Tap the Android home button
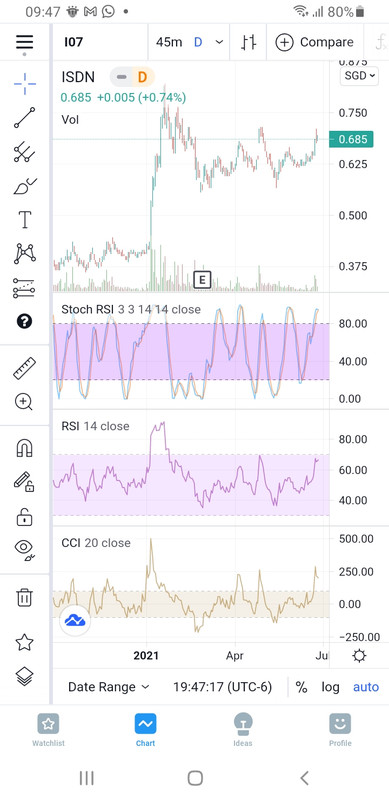The width and height of the screenshot is (389, 800). pos(195,778)
